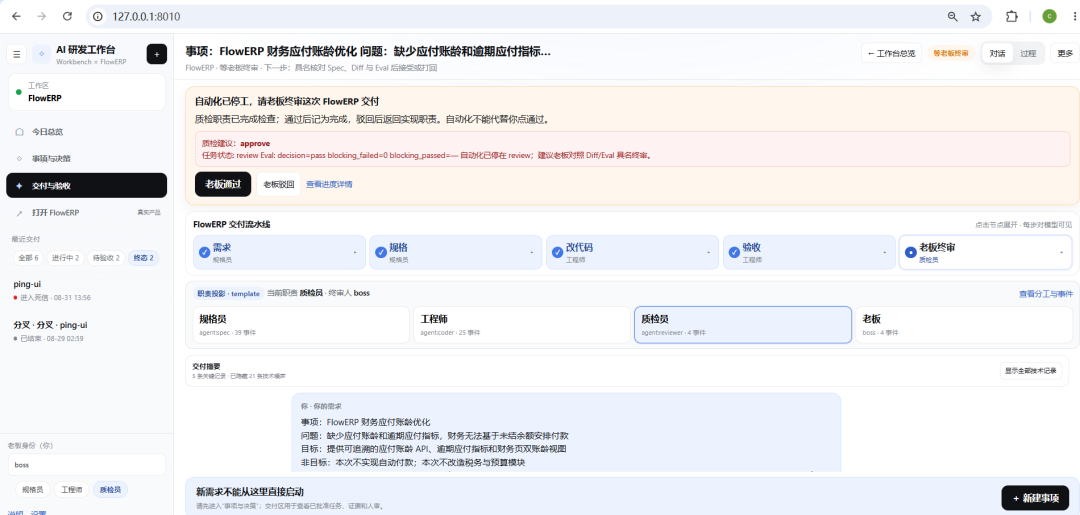Select the 规格员 agentspec role card
Screen dimensions: 1080x515
click(x=302, y=325)
